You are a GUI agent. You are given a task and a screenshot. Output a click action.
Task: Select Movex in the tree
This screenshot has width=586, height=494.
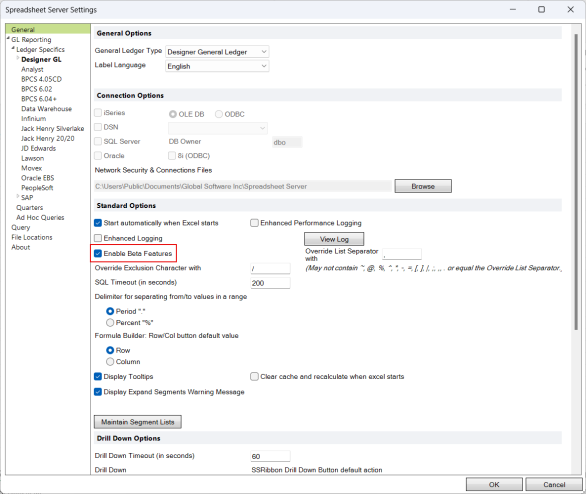click(31, 168)
